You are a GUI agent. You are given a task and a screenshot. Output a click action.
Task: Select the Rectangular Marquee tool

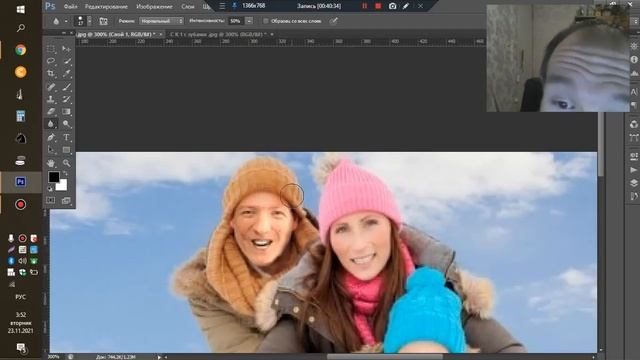[51, 49]
